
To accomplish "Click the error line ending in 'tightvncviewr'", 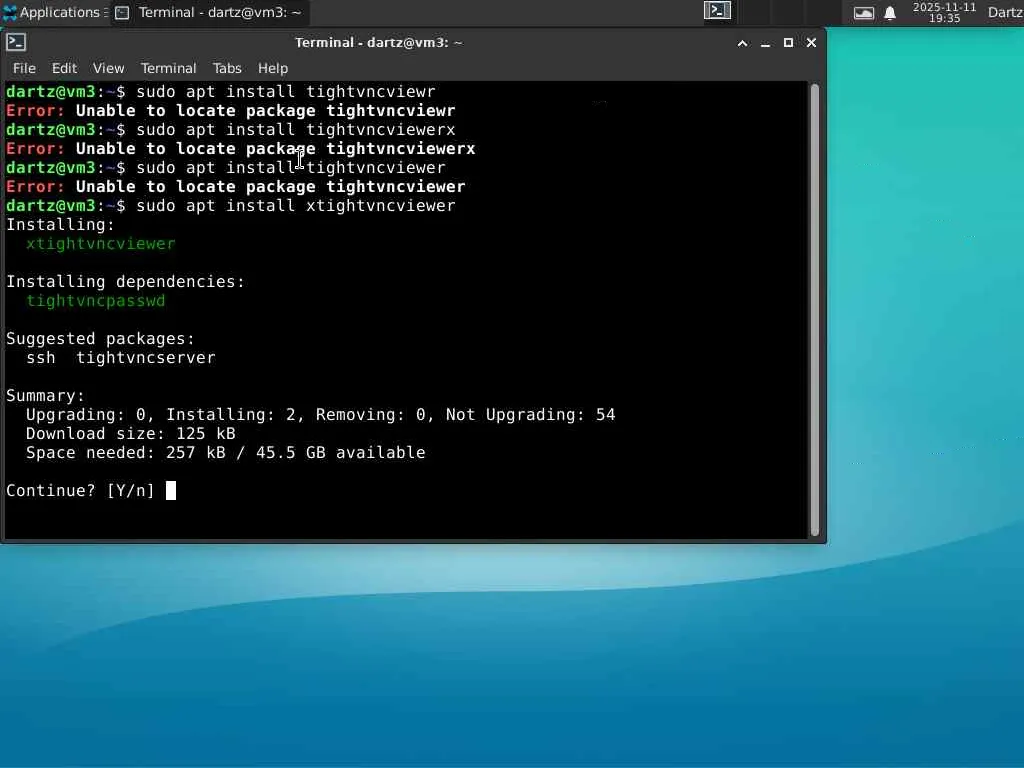I will 231,111.
